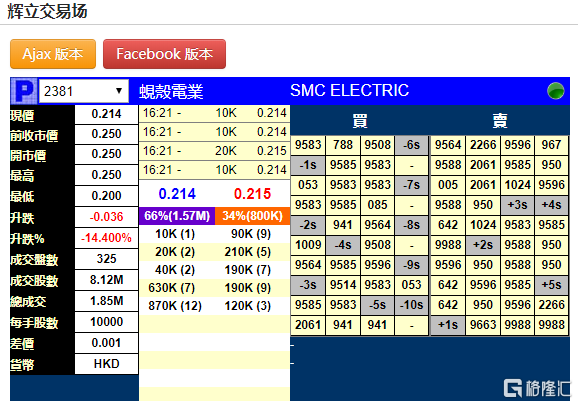Click the 成交股數 value 8.12M
The image size is (578, 405).
107,280
